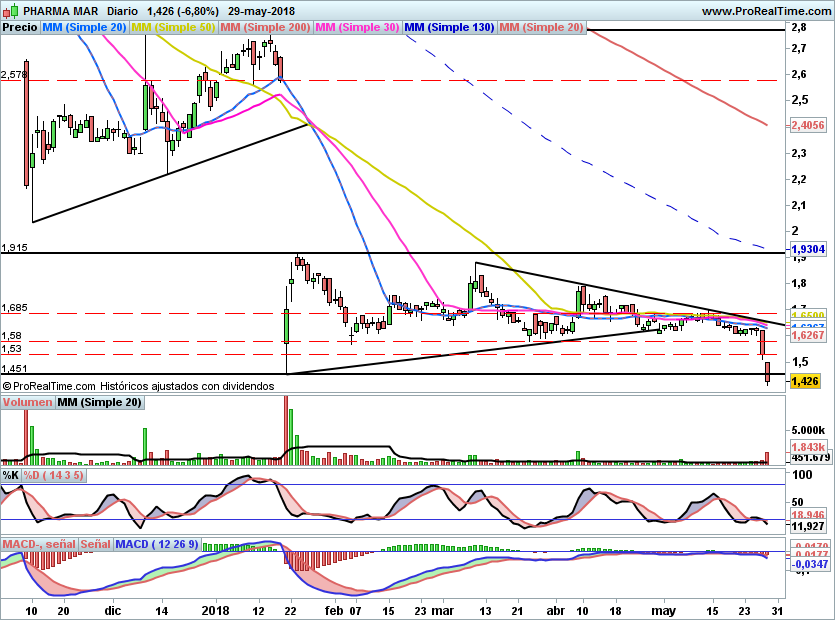Click the 2018 year marker on time axis
The image size is (835, 620).
tap(215, 610)
